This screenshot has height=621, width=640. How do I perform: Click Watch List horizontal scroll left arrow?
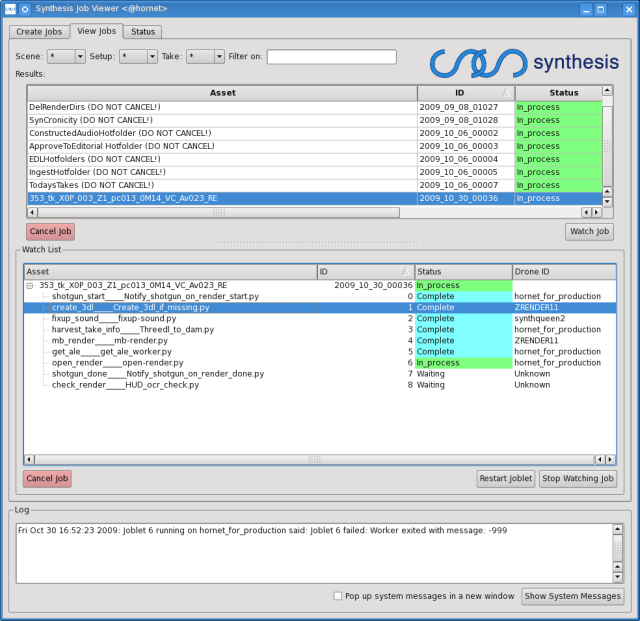[x=29, y=459]
